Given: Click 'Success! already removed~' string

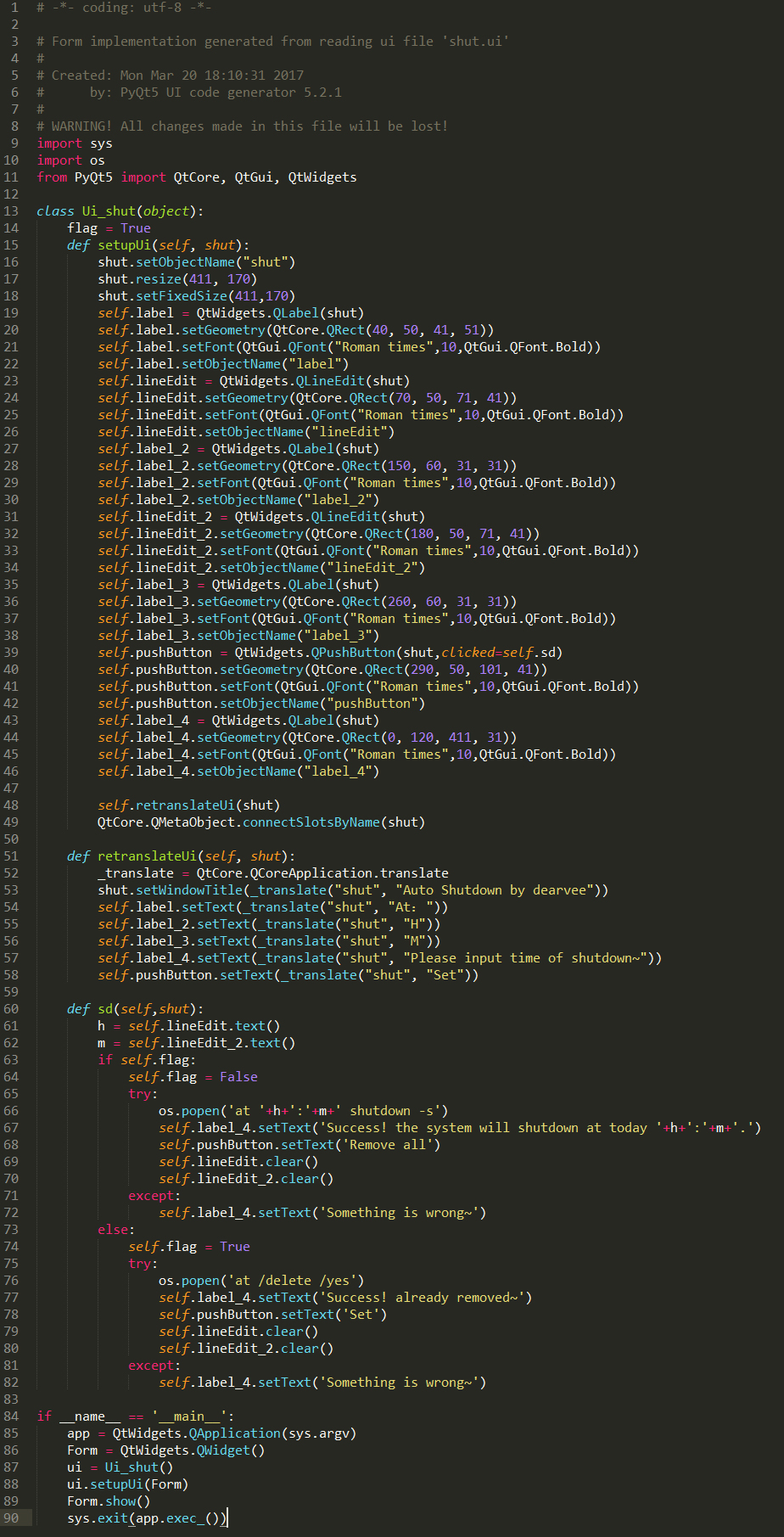Looking at the screenshot, I should (x=422, y=1298).
